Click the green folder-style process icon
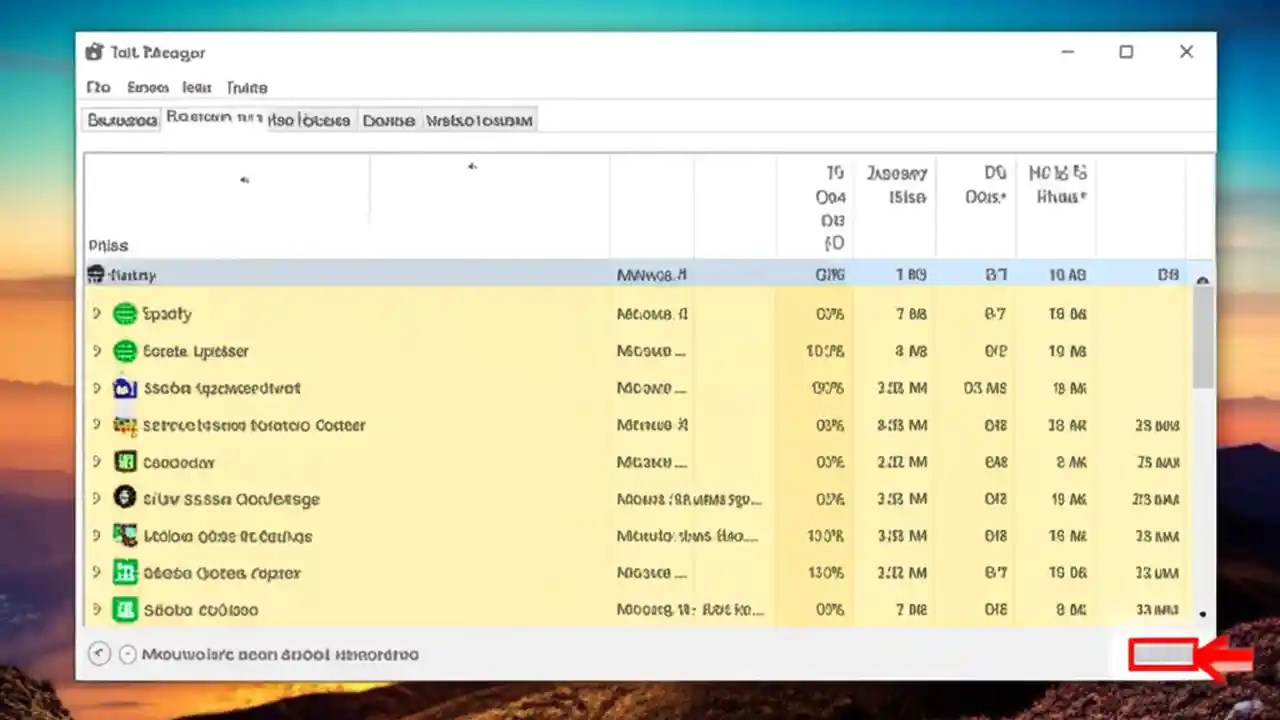The image size is (1280, 720). (125, 572)
